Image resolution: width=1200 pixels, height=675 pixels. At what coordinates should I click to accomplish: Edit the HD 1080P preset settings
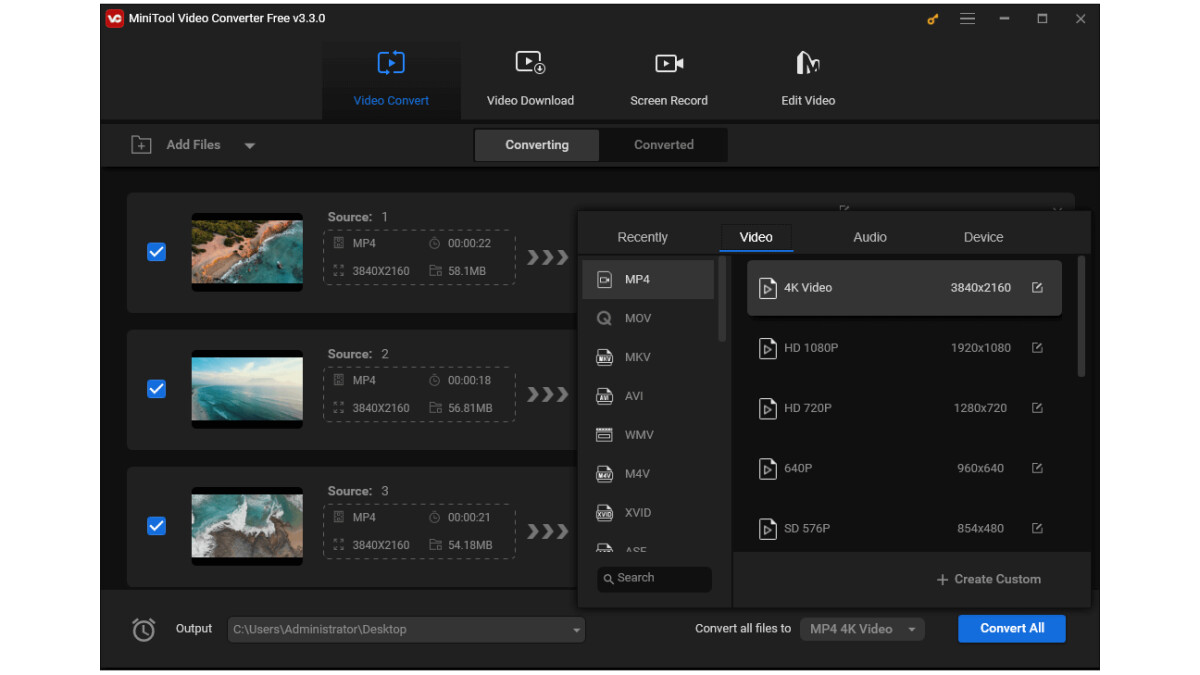tap(1037, 348)
